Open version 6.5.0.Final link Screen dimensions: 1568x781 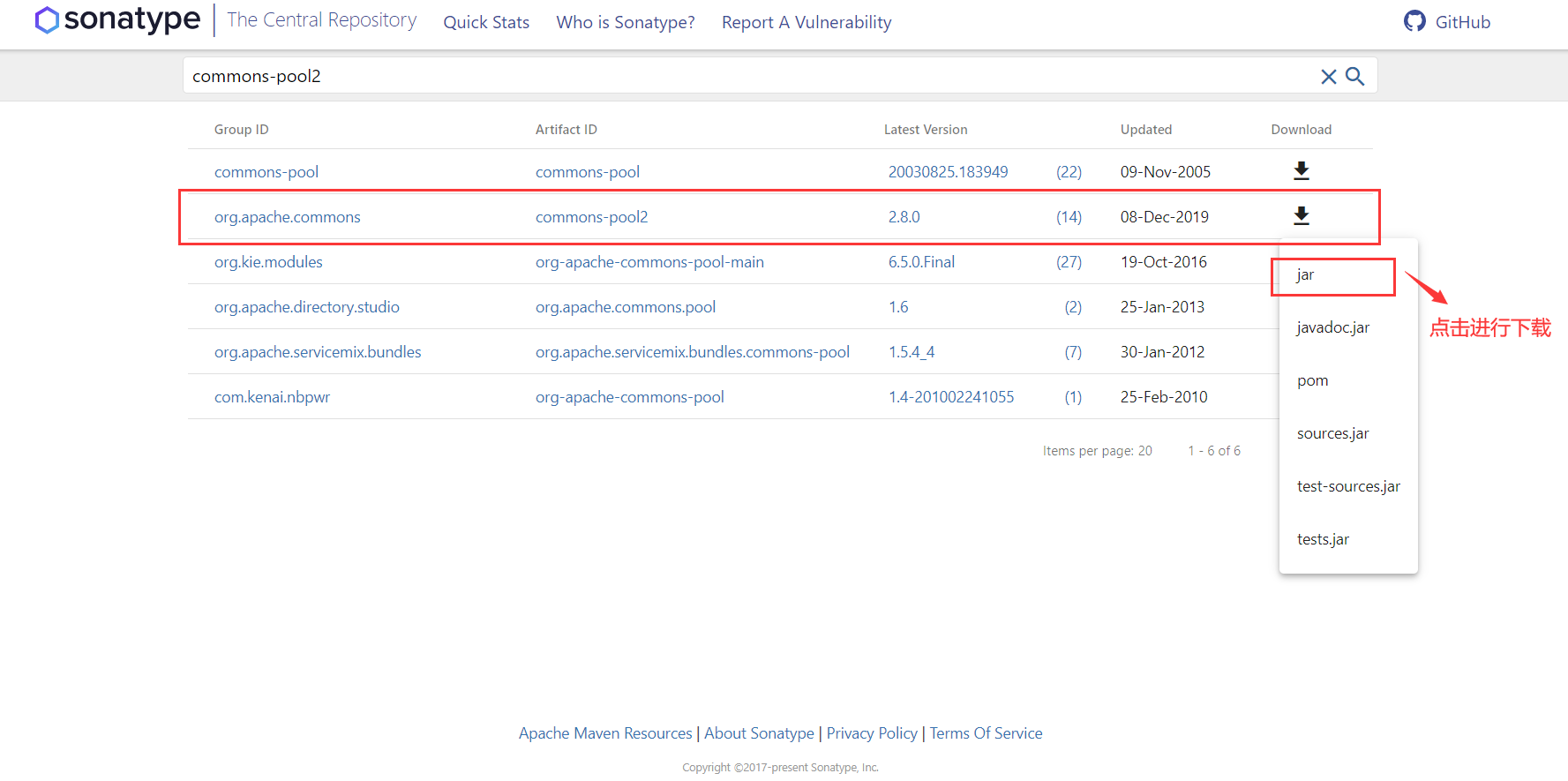click(x=921, y=262)
